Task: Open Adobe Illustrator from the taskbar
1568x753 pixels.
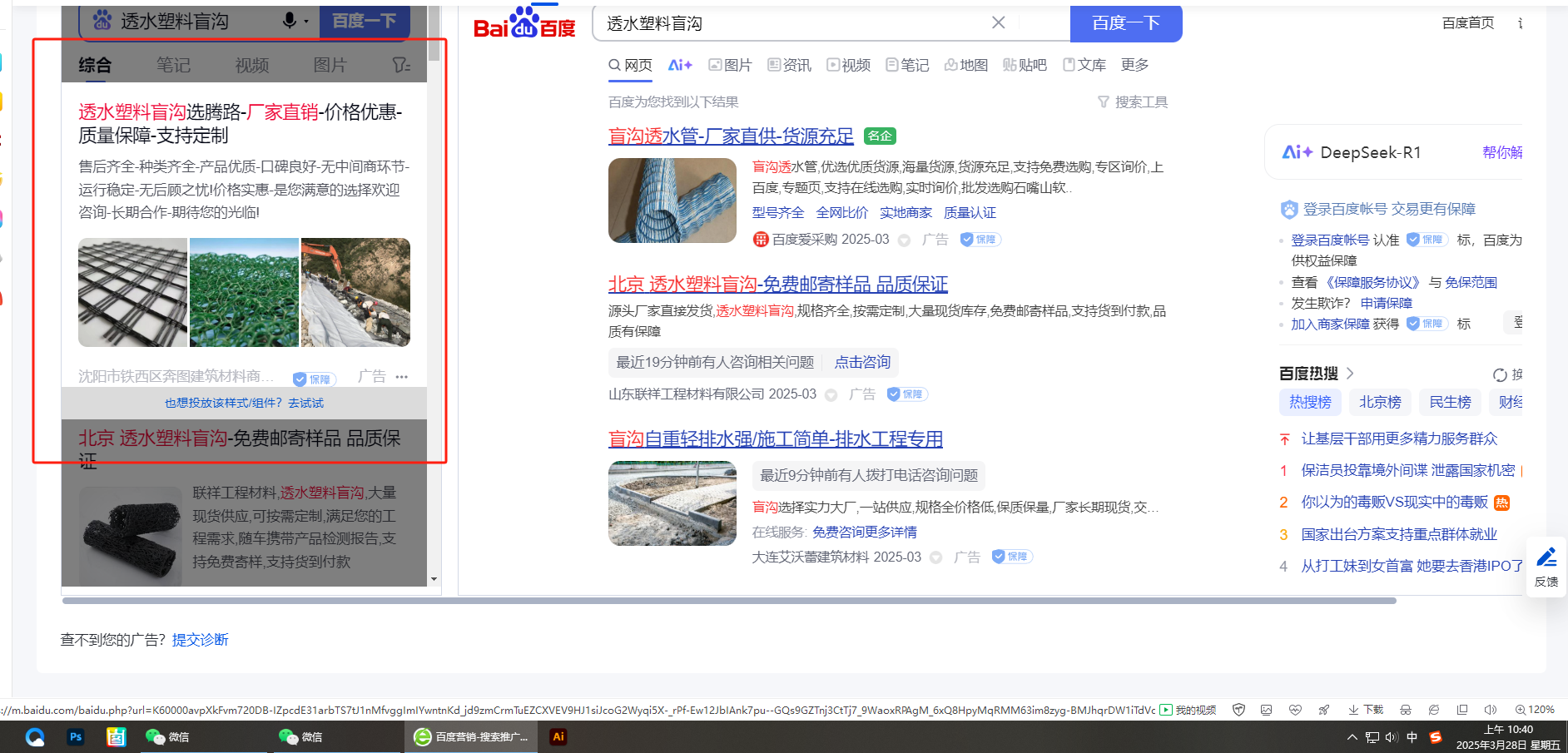Action: [x=558, y=736]
